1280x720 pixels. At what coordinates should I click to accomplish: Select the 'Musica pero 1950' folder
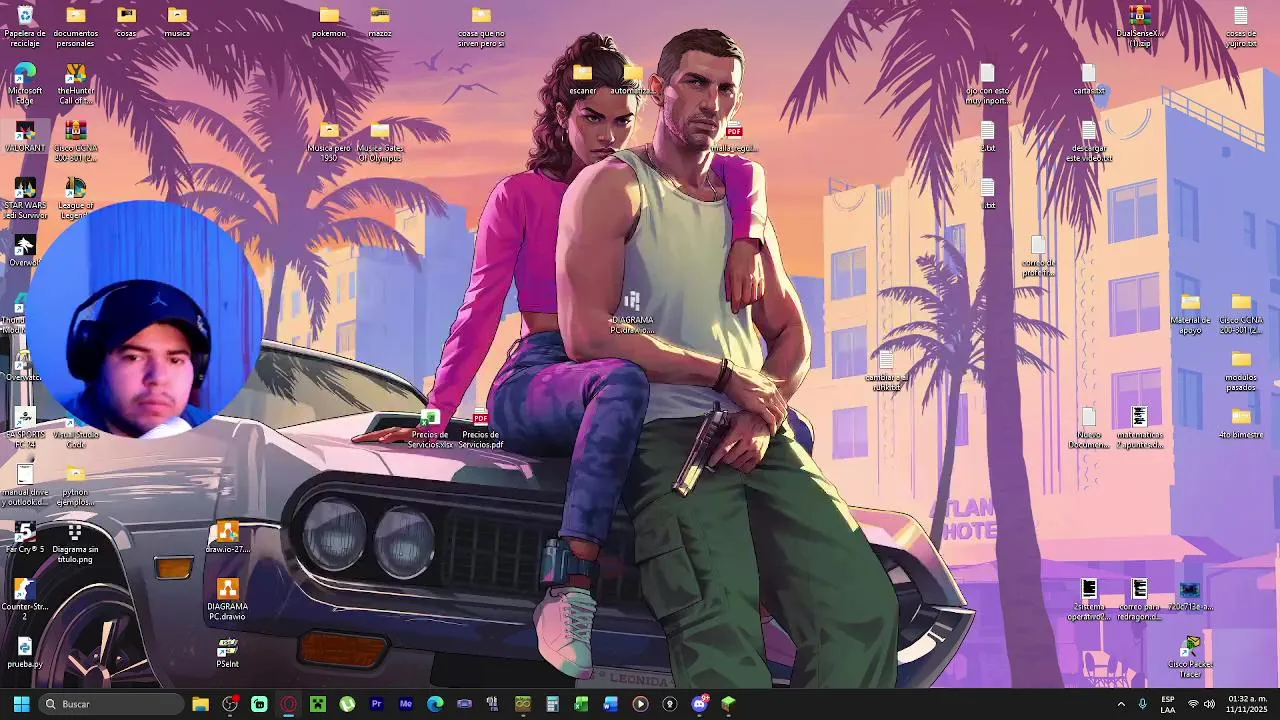(x=329, y=141)
